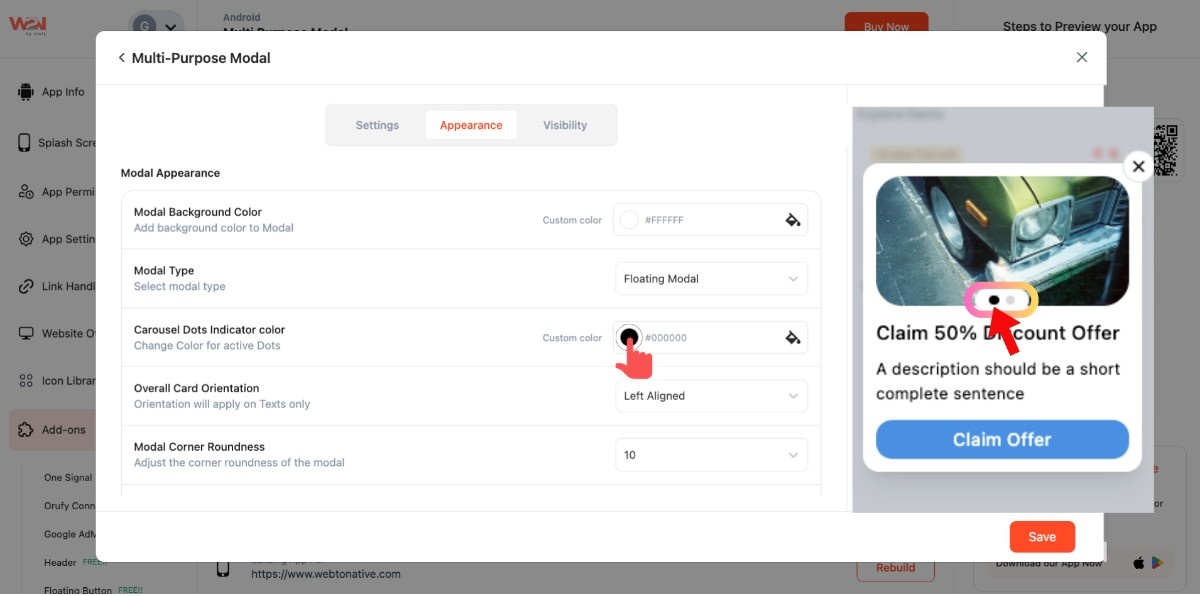This screenshot has height=596, width=1200.
Task: Click the #FFFFFF hex color input field
Action: coord(705,220)
